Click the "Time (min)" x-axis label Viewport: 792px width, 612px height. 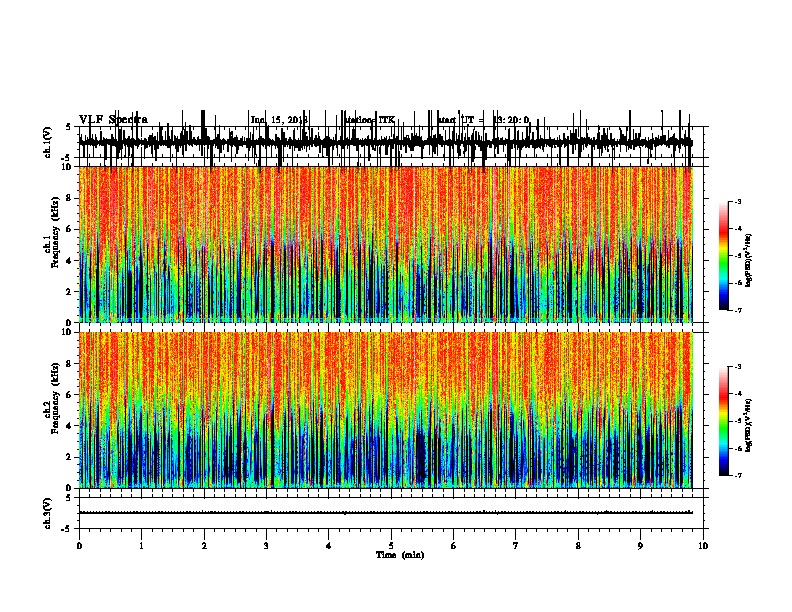[400, 555]
